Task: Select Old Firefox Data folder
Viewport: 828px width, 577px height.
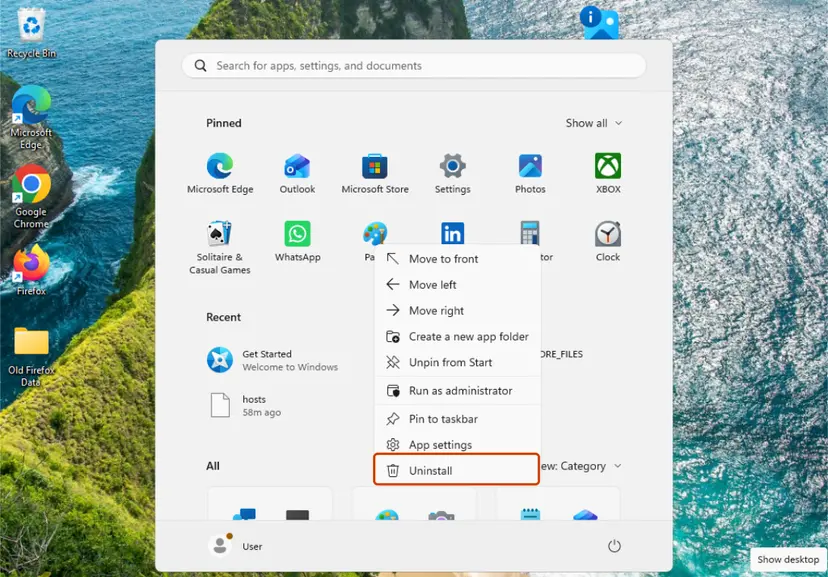Action: (x=31, y=357)
